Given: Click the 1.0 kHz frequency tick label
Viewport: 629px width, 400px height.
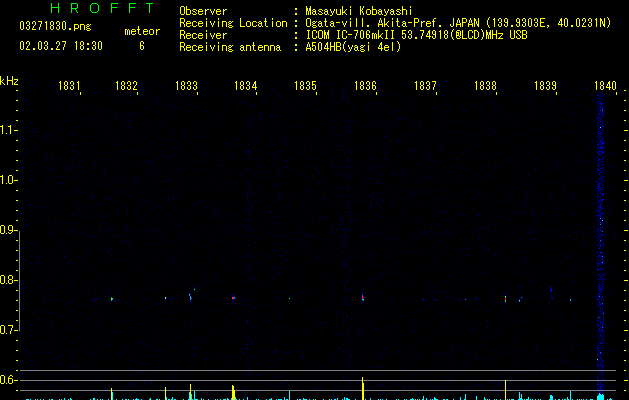Looking at the screenshot, I should click(x=8, y=180).
